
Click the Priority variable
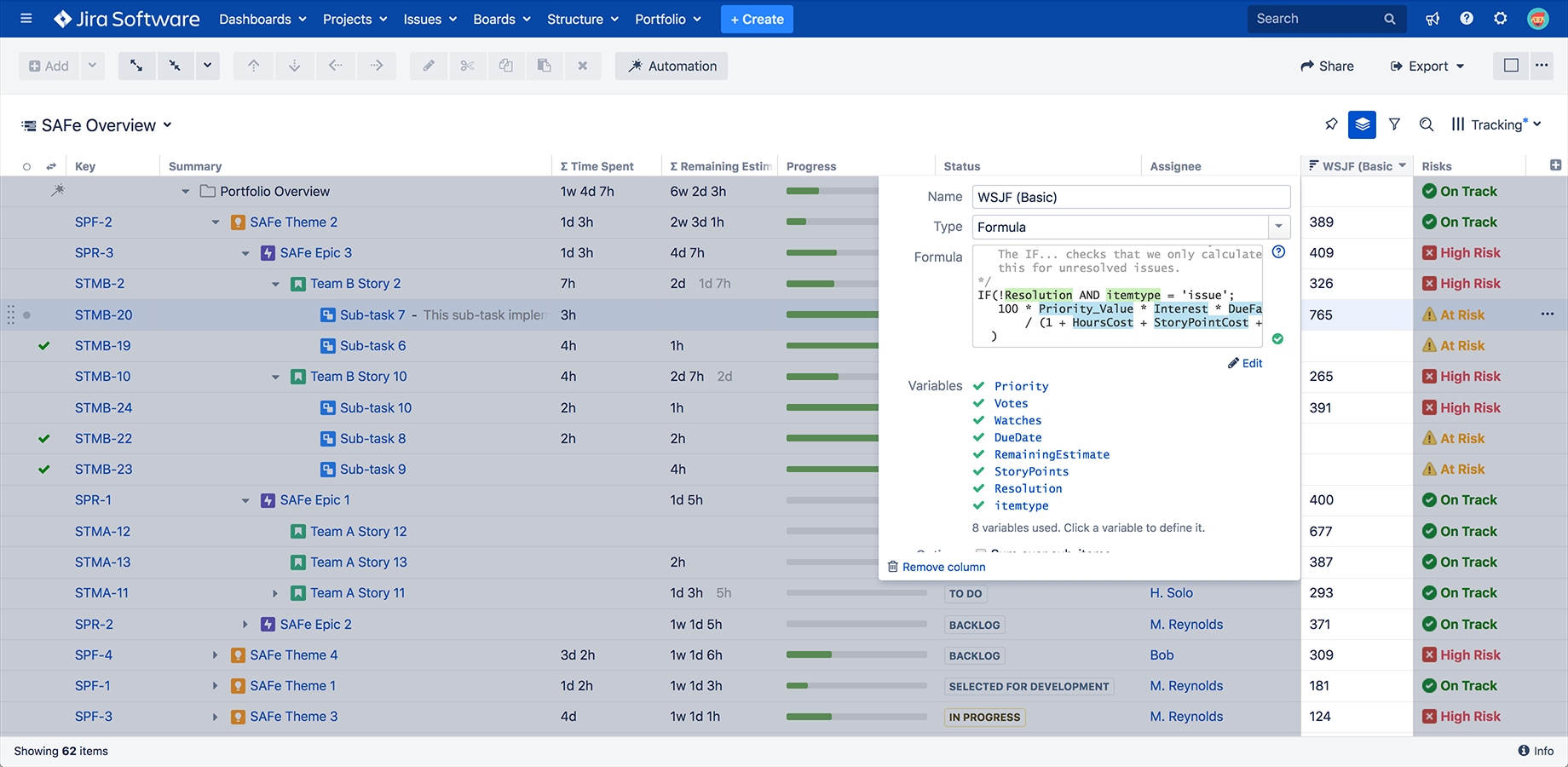[1021, 386]
